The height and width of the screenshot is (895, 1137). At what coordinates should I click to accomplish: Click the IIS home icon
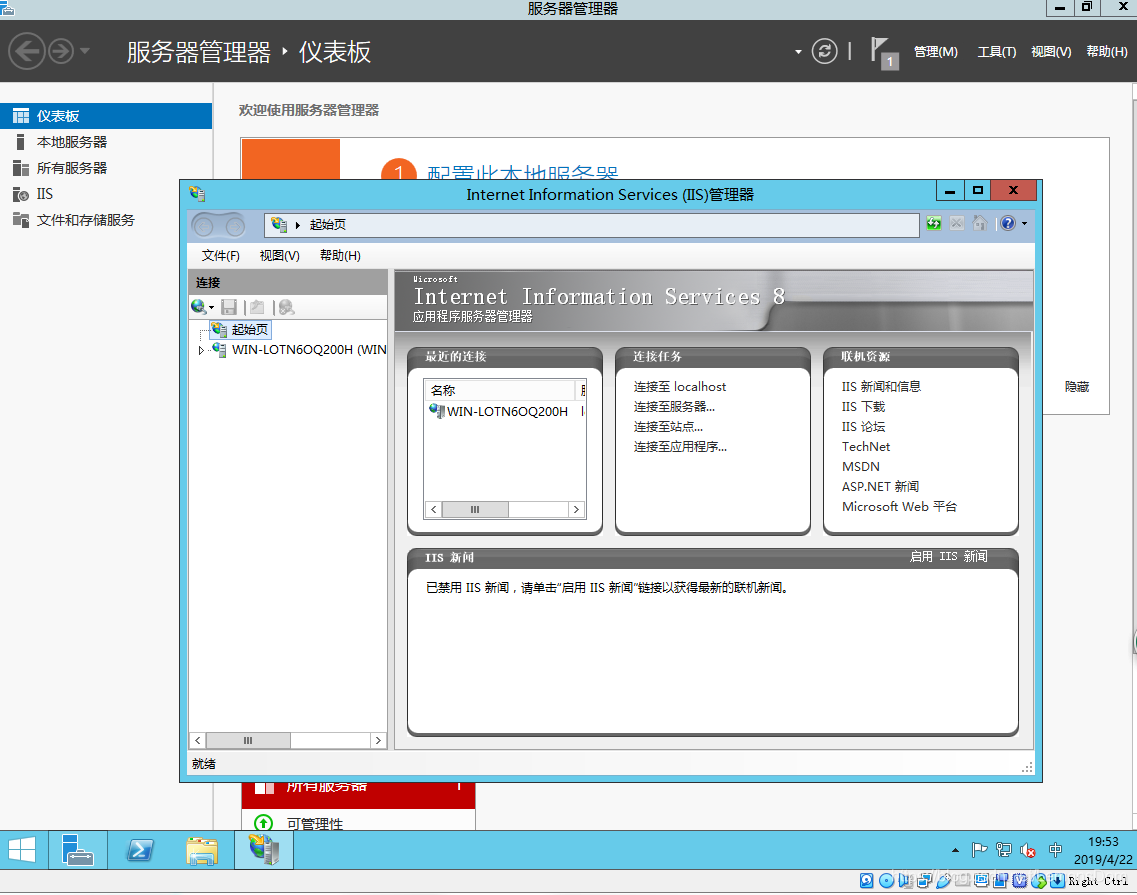(980, 223)
